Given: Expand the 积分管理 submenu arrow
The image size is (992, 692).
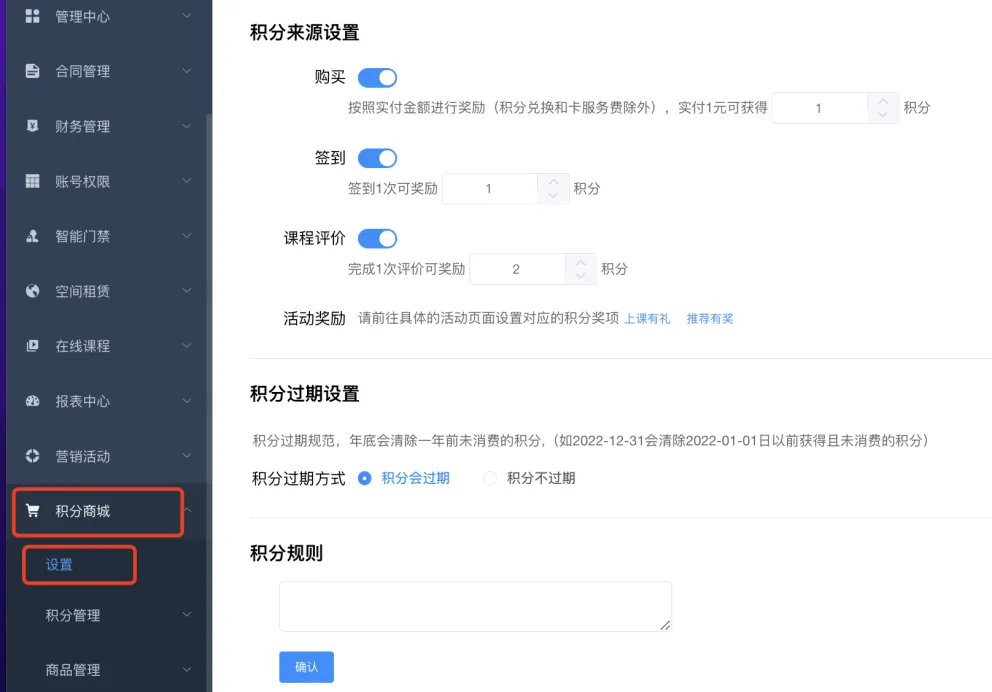Looking at the screenshot, I should pos(187,615).
